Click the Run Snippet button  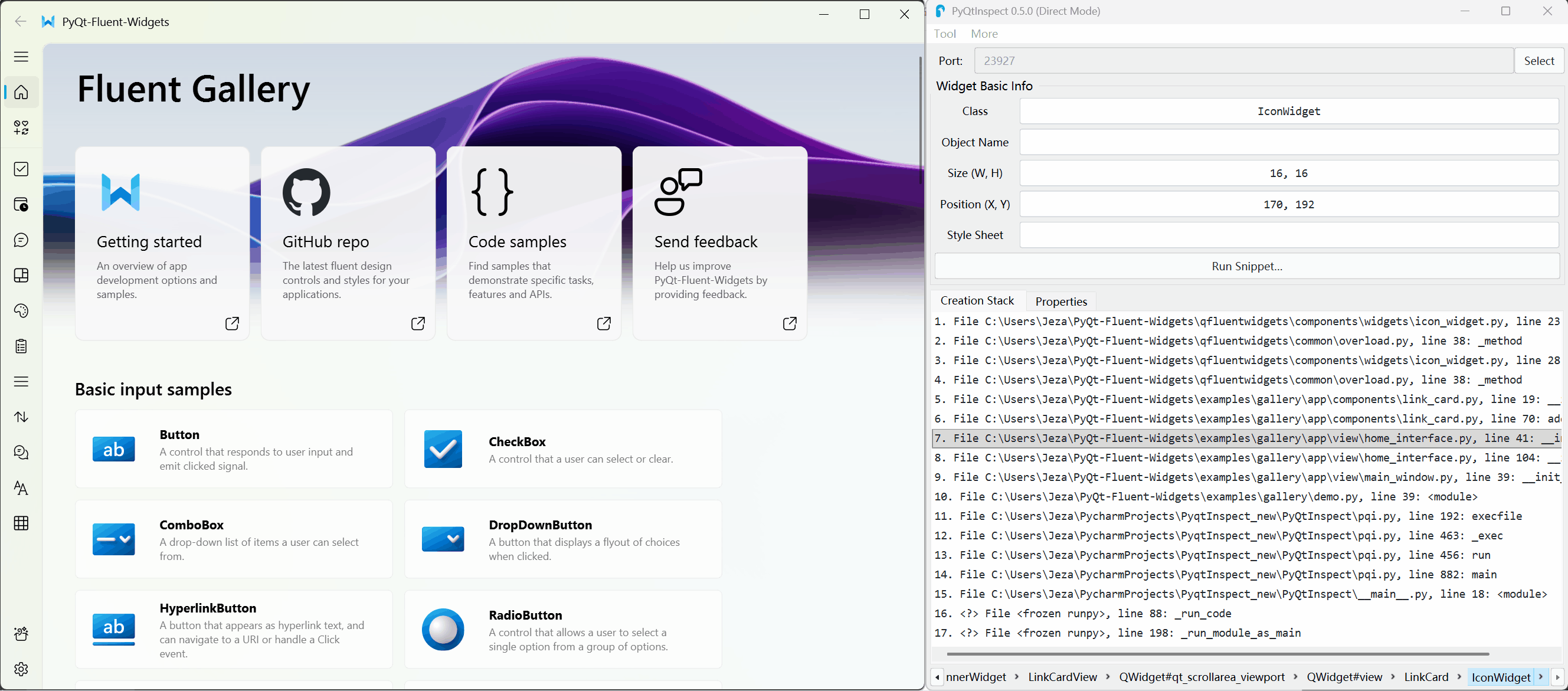[x=1246, y=267]
